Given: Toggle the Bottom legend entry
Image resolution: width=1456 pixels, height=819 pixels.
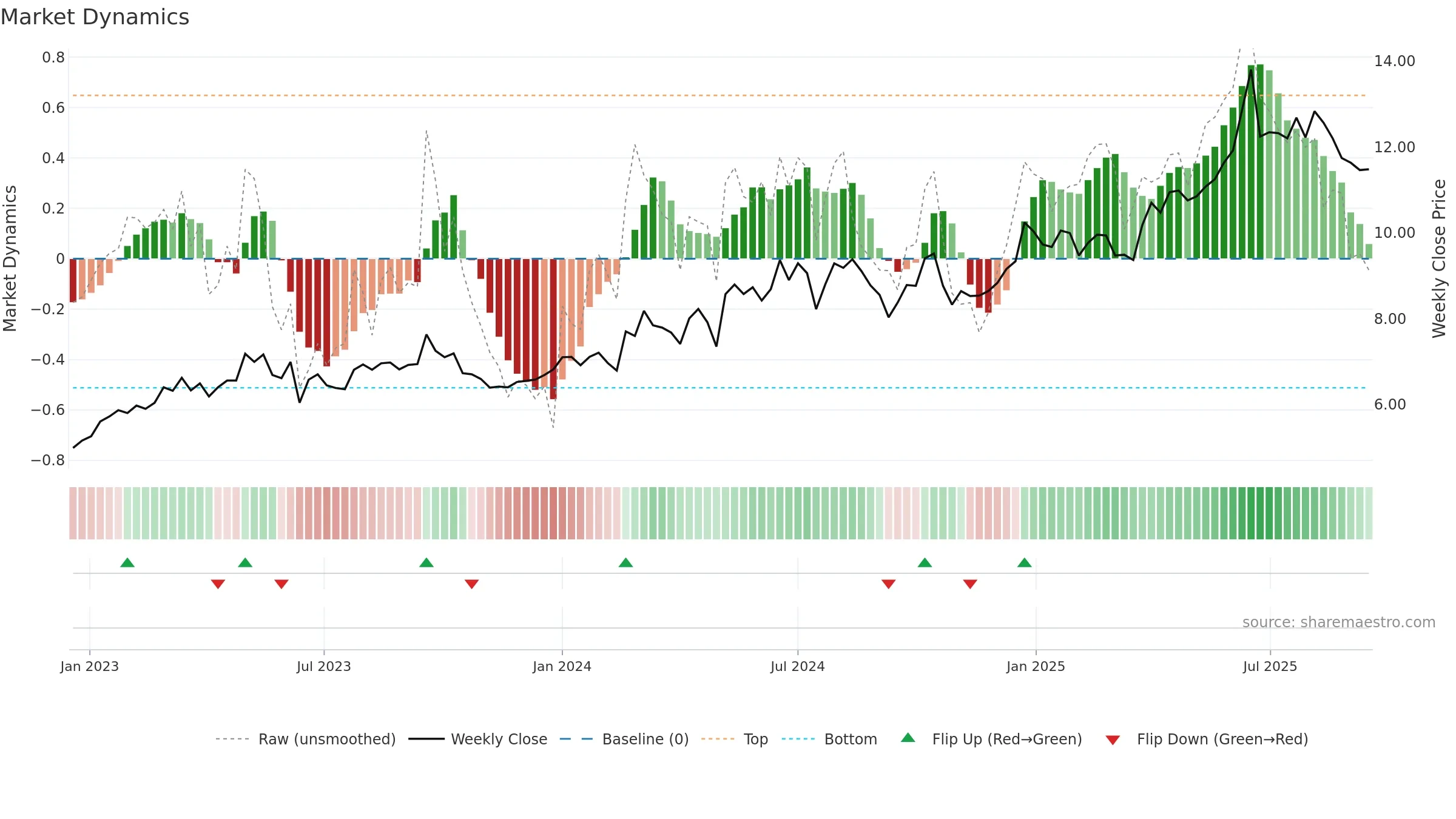Looking at the screenshot, I should point(829,739).
